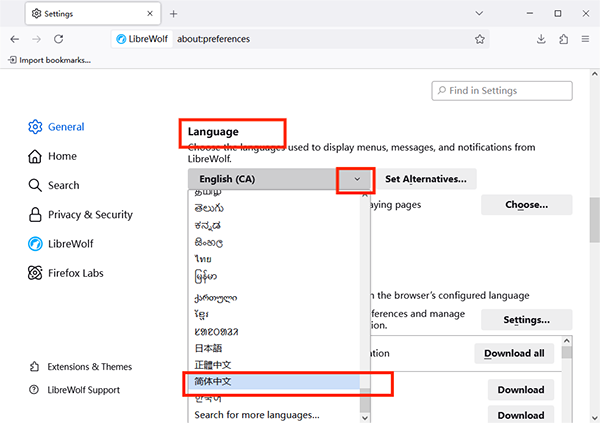The image size is (600, 423).
Task: Go to the Home settings category
Action: [62, 157]
